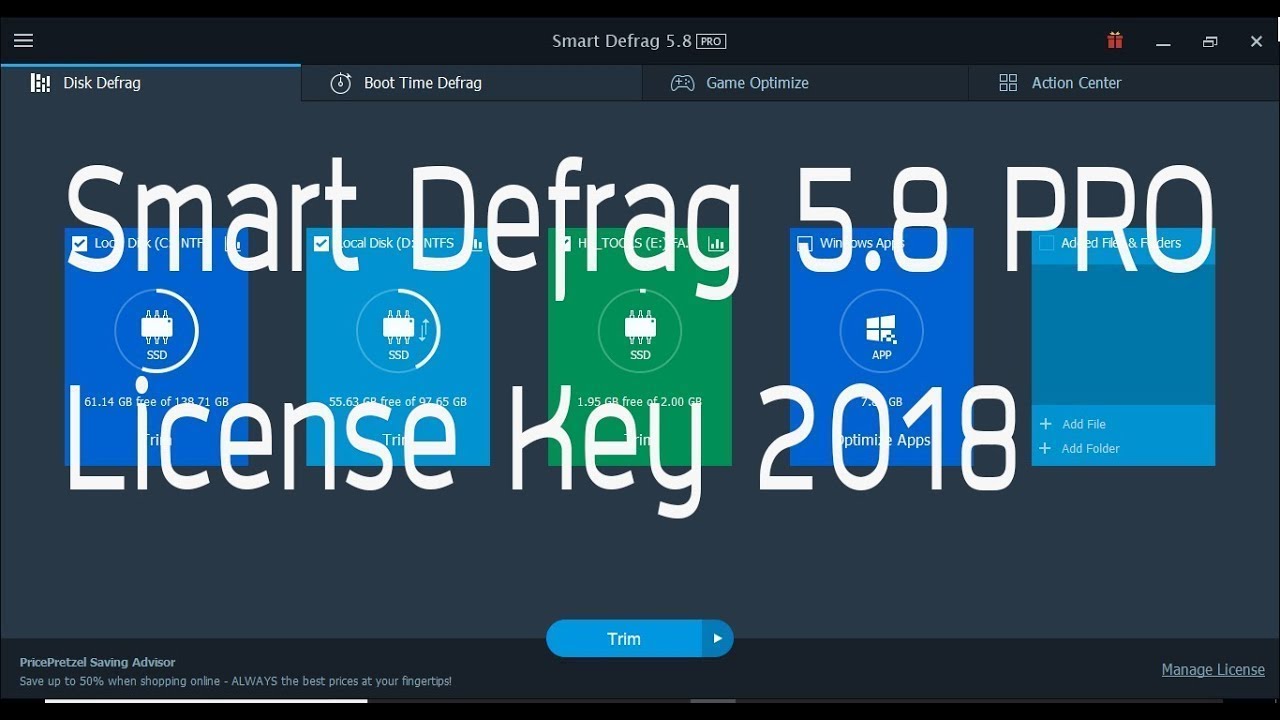Image resolution: width=1280 pixels, height=720 pixels.
Task: Open the Action Center tab
Action: [x=1124, y=83]
